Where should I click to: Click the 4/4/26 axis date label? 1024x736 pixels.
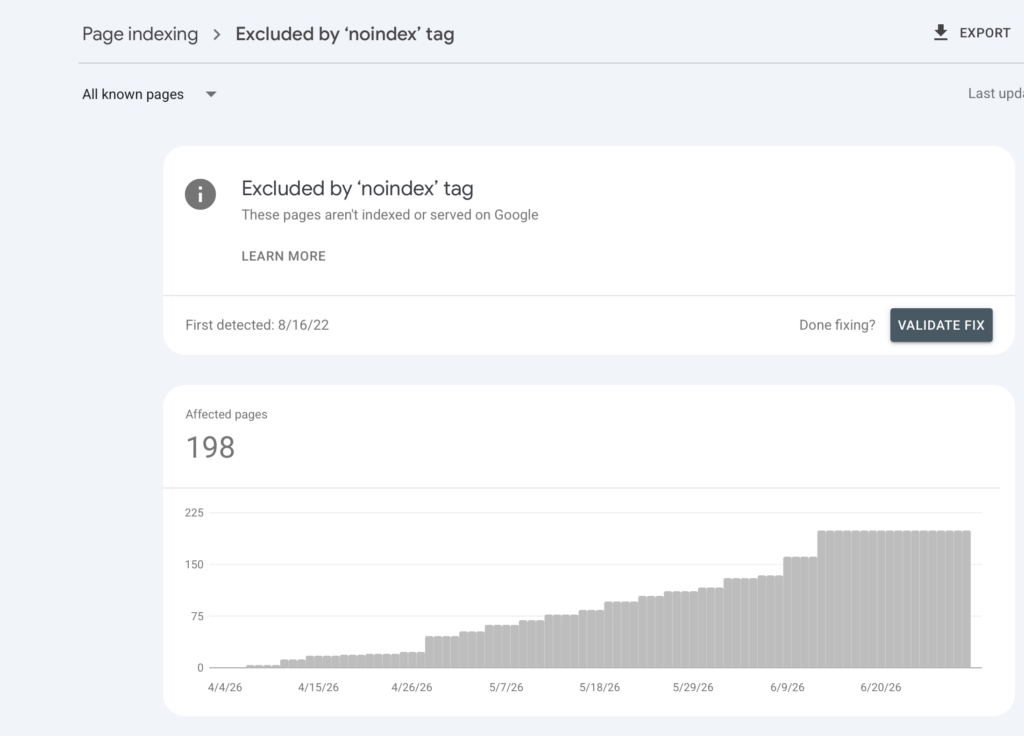coord(225,687)
